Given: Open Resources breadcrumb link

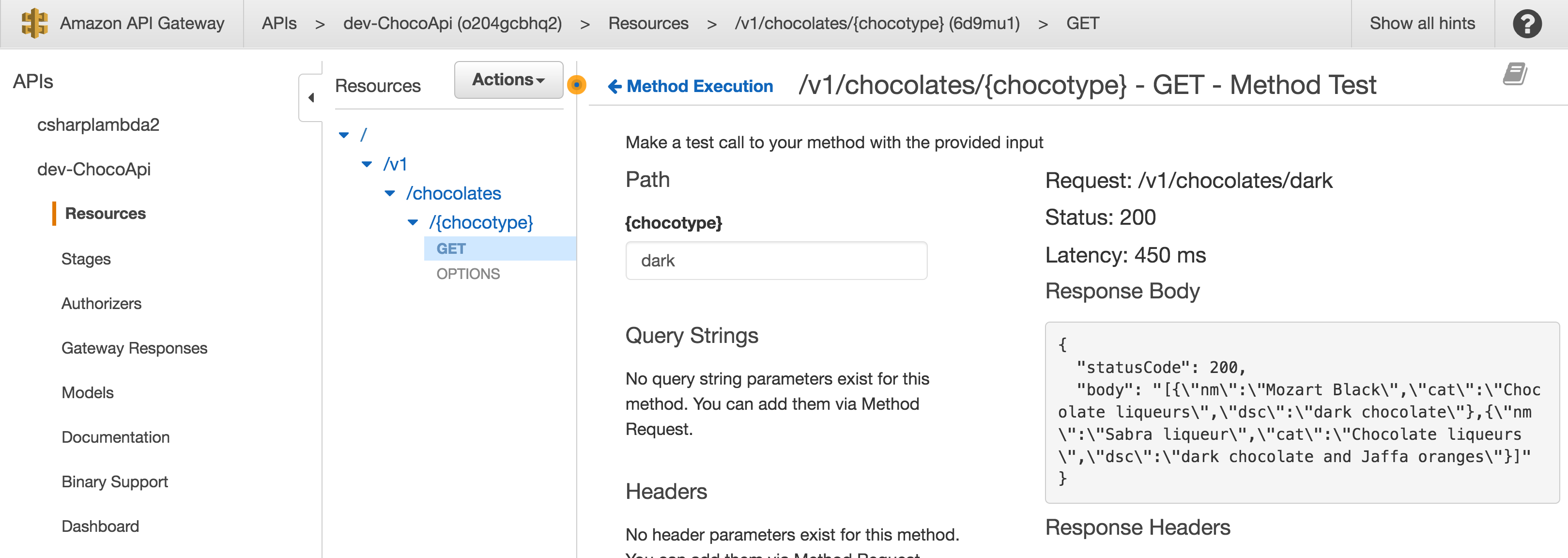Looking at the screenshot, I should coord(648,23).
